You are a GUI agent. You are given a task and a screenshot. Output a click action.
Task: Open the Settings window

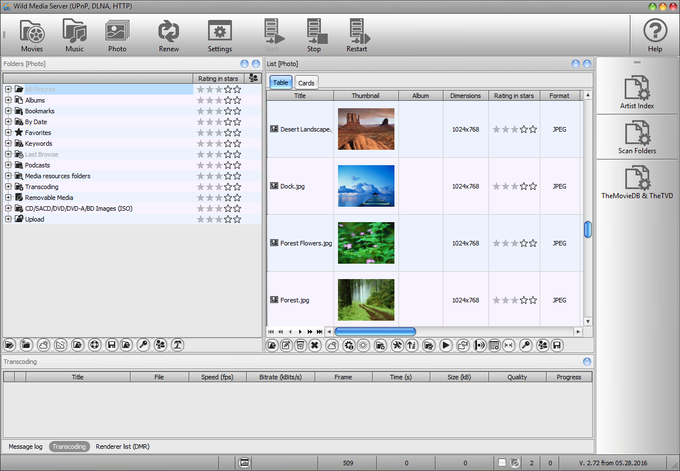pyautogui.click(x=220, y=35)
